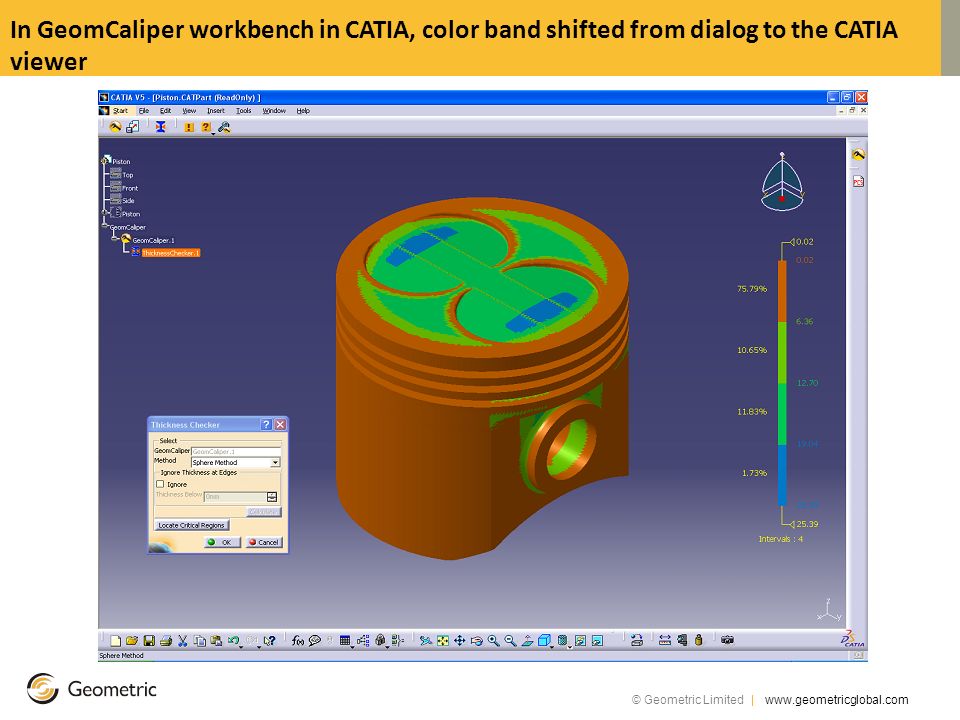Image resolution: width=960 pixels, height=720 pixels.
Task: Click the compass at top right of viewer
Action: tap(782, 181)
